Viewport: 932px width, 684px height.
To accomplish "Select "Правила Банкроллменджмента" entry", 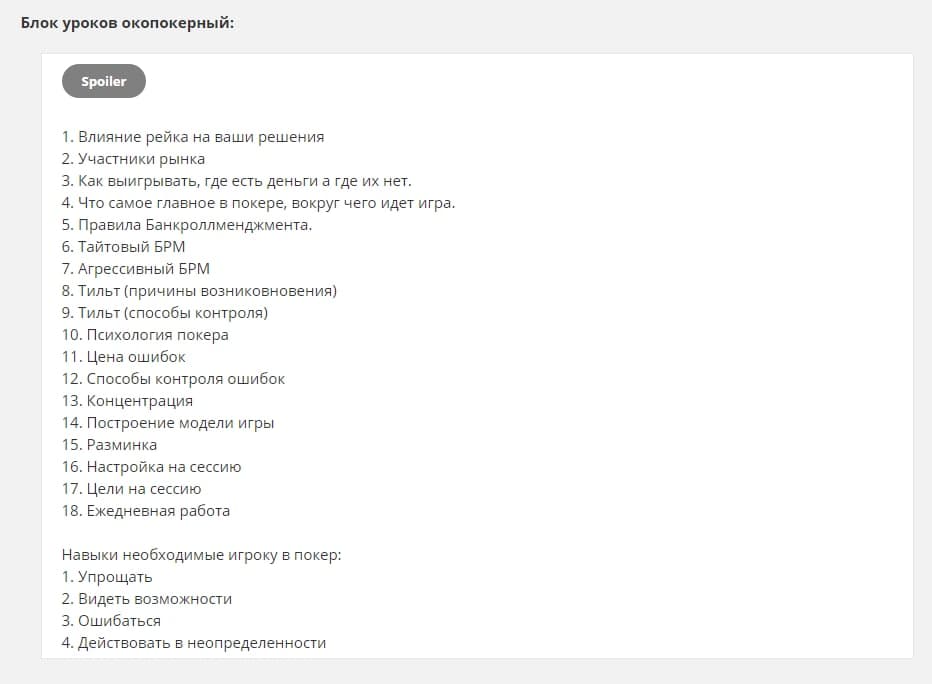I will 188,225.
